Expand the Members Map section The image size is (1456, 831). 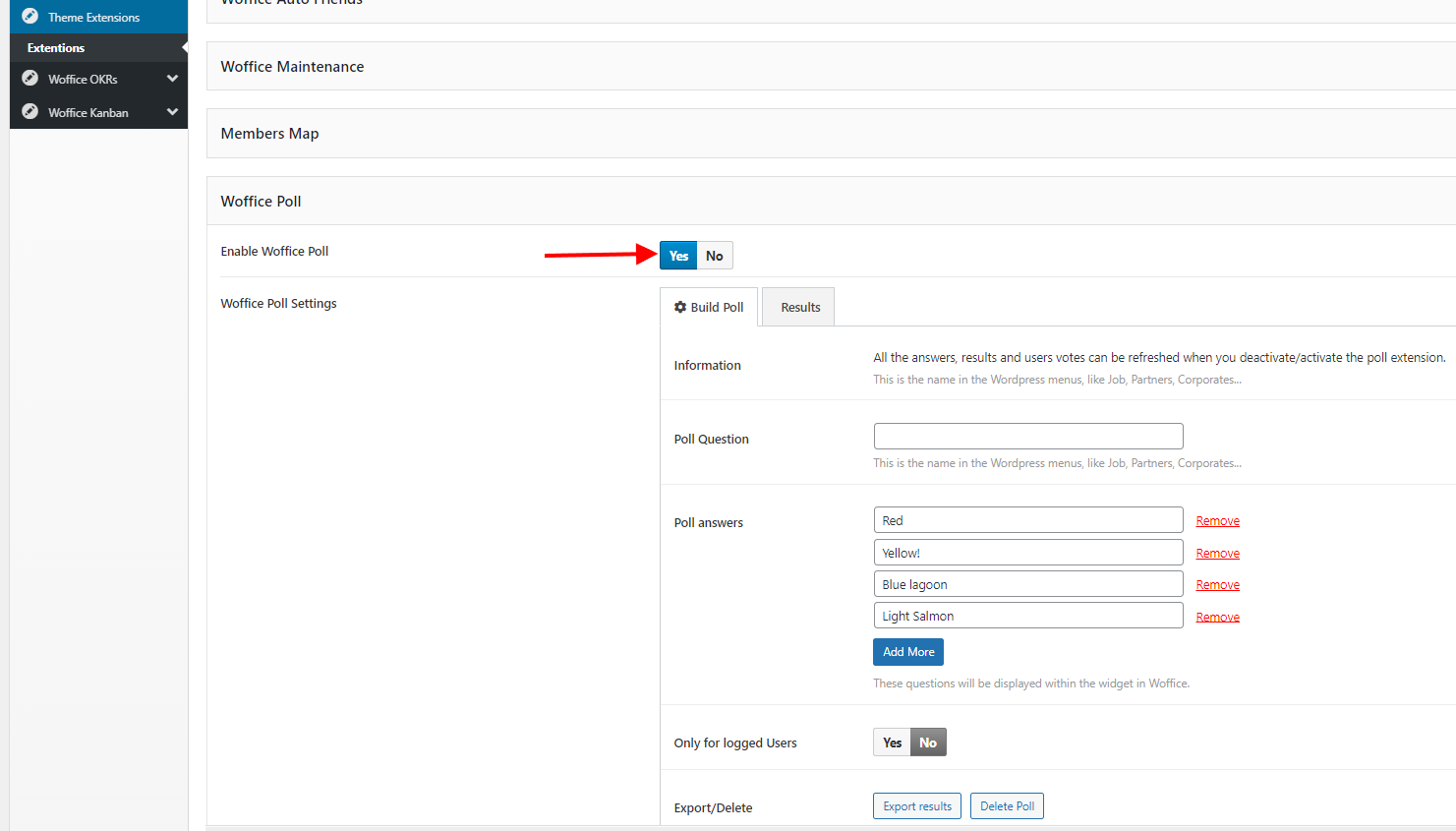[269, 134]
